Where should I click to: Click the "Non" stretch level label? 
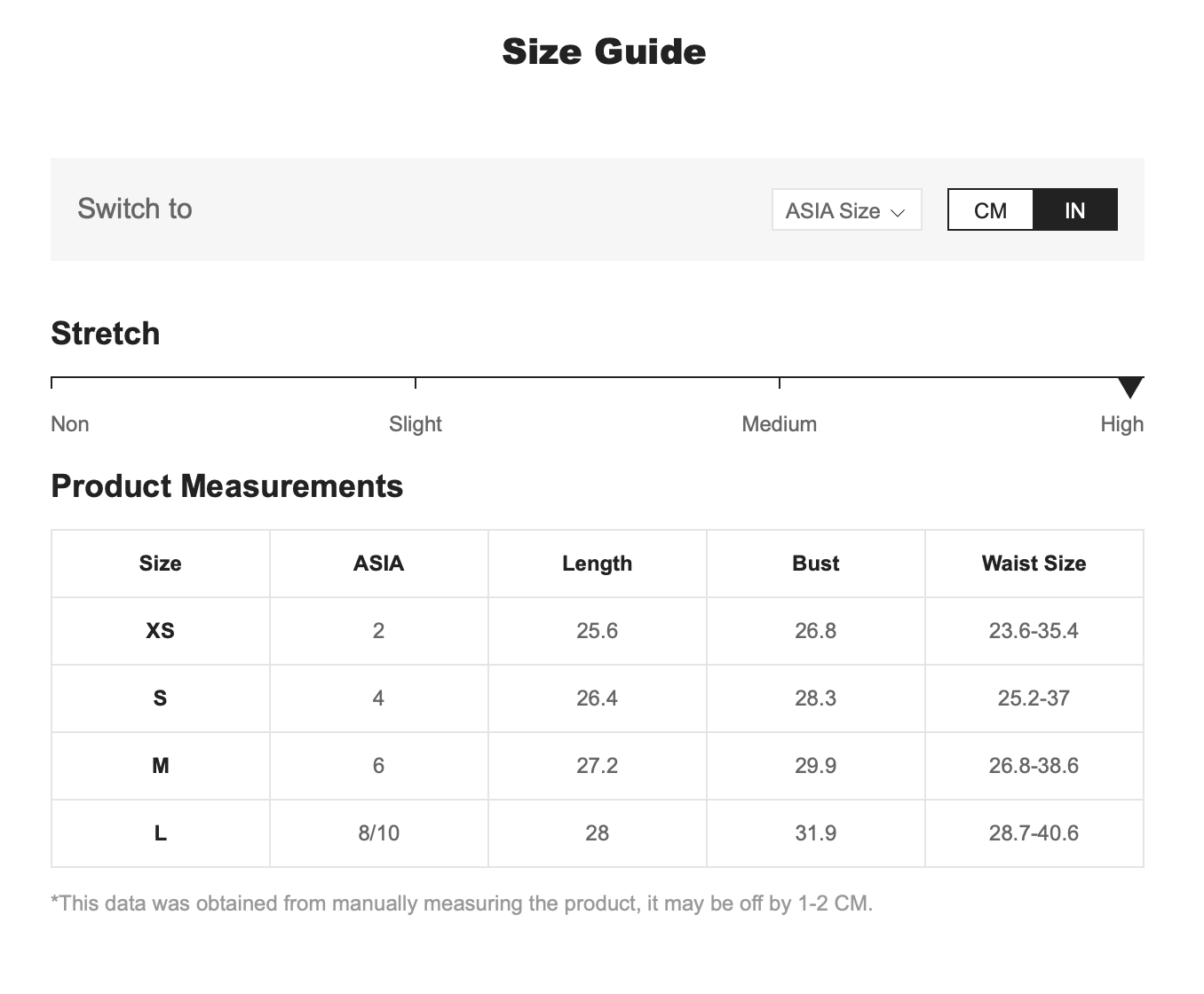70,424
